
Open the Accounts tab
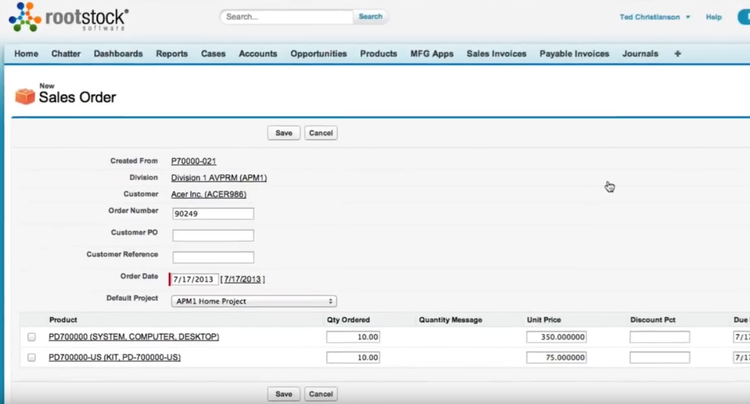258,54
